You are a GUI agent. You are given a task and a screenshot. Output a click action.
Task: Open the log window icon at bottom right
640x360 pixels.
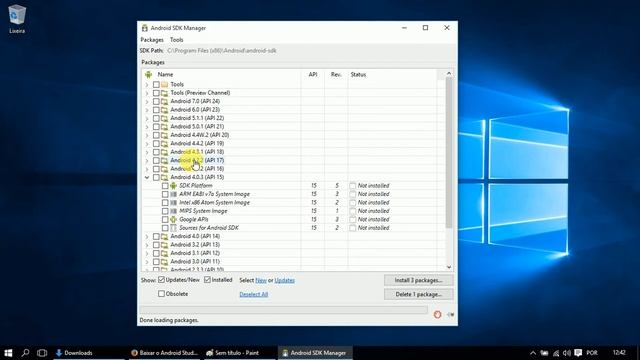click(x=450, y=314)
